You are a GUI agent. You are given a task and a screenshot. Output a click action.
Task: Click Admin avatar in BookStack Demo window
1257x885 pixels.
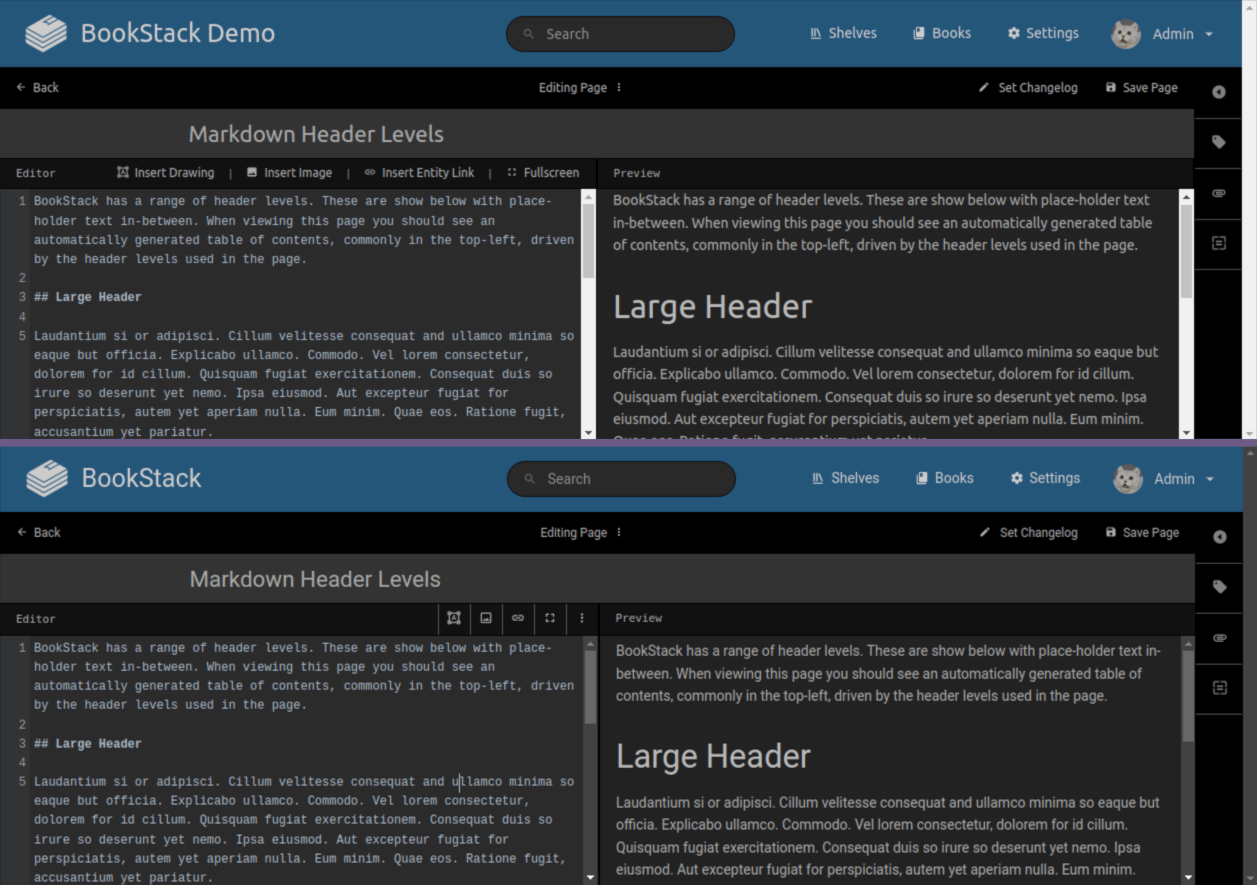1126,34
